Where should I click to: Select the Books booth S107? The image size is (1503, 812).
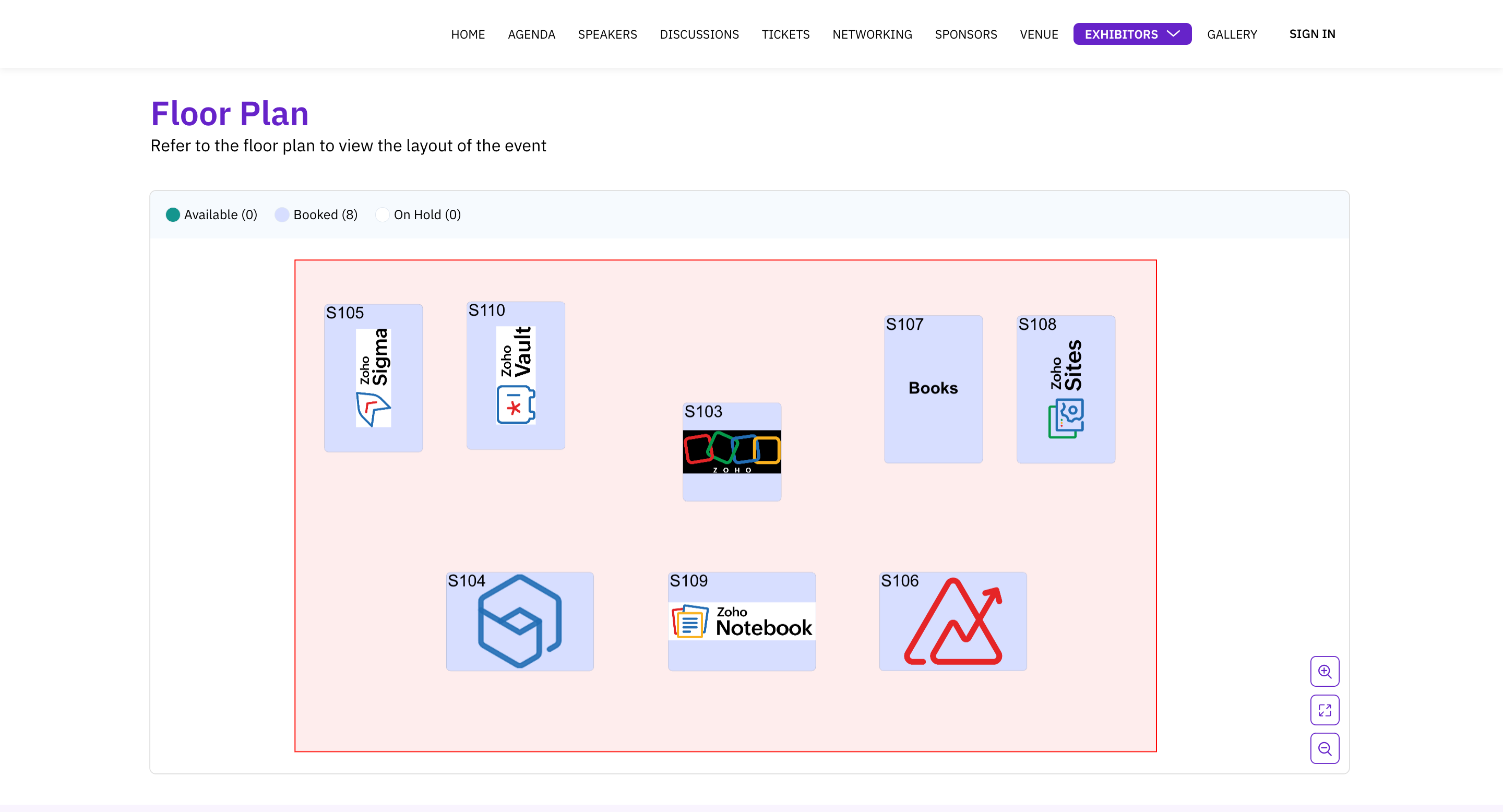click(x=933, y=390)
